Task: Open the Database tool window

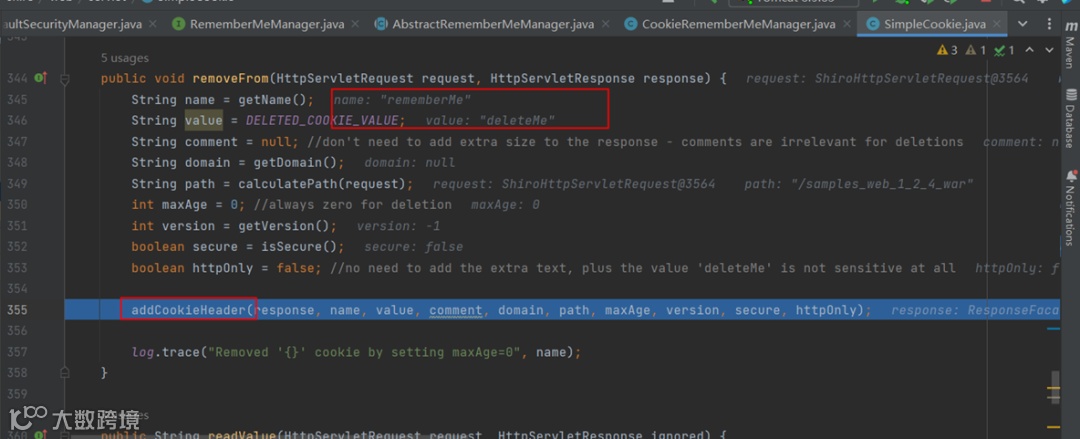Action: point(1070,119)
